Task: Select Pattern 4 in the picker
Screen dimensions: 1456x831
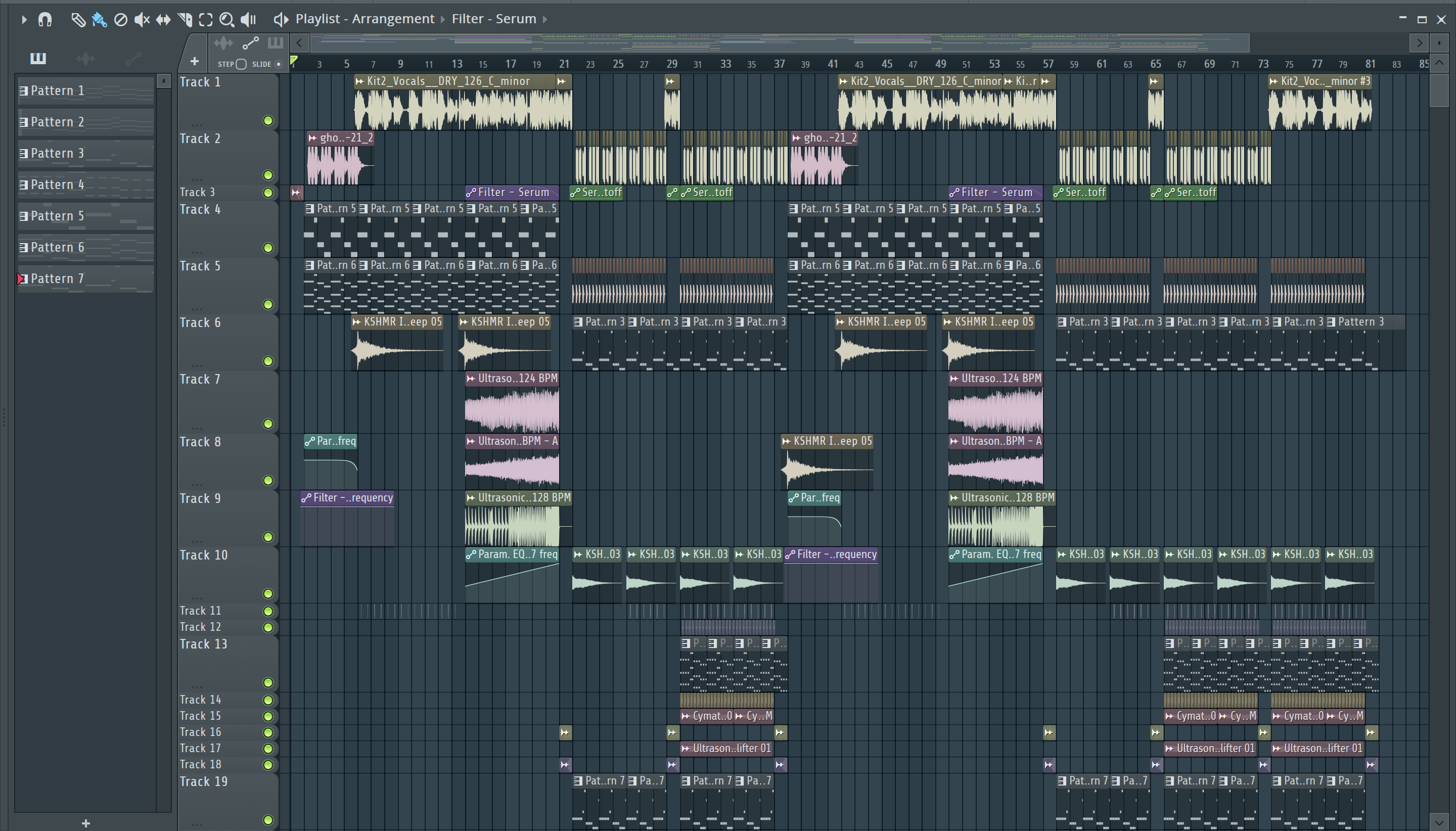Action: [x=85, y=185]
